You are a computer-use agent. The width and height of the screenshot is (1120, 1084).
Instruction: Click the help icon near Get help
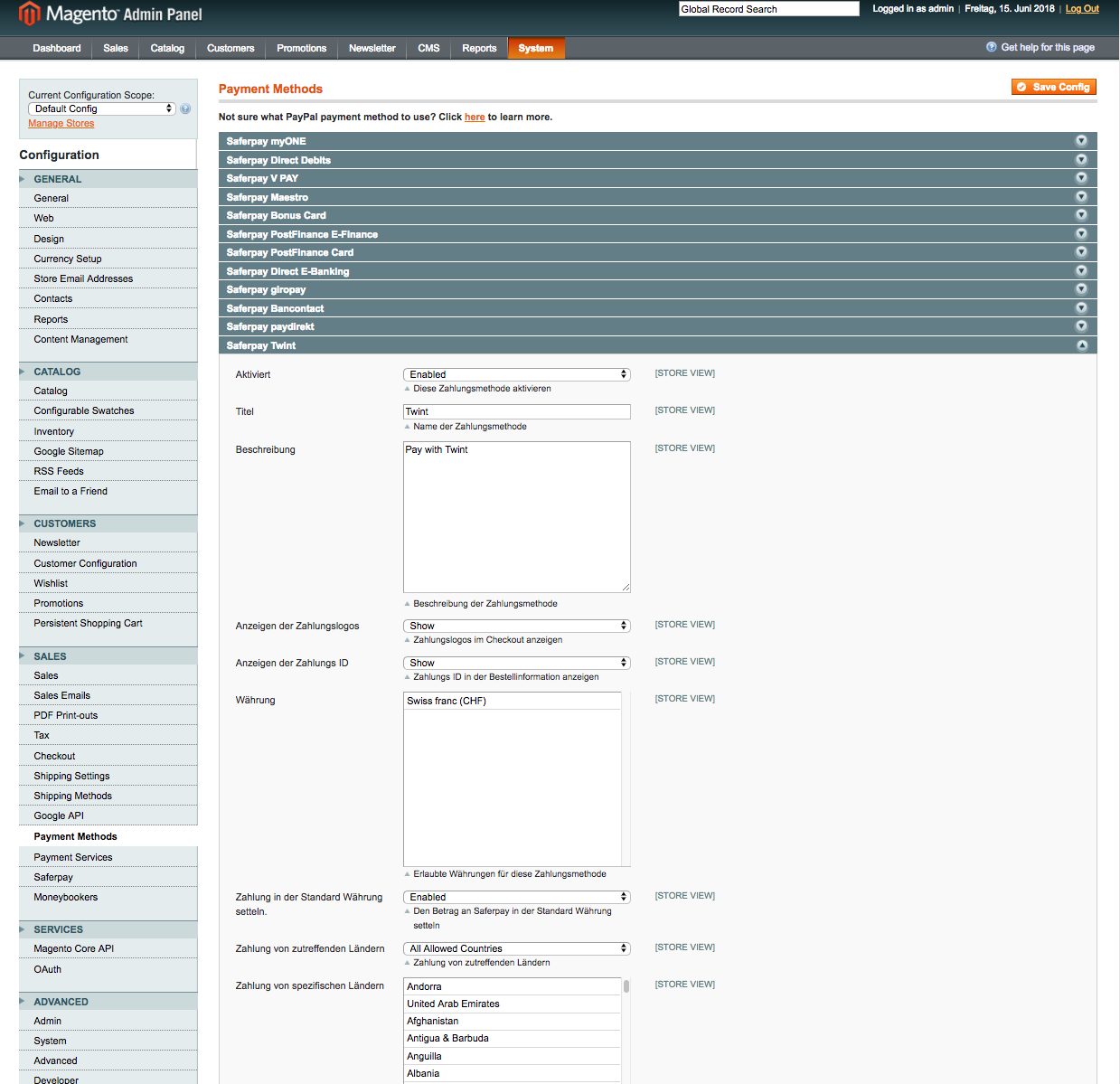click(x=992, y=47)
